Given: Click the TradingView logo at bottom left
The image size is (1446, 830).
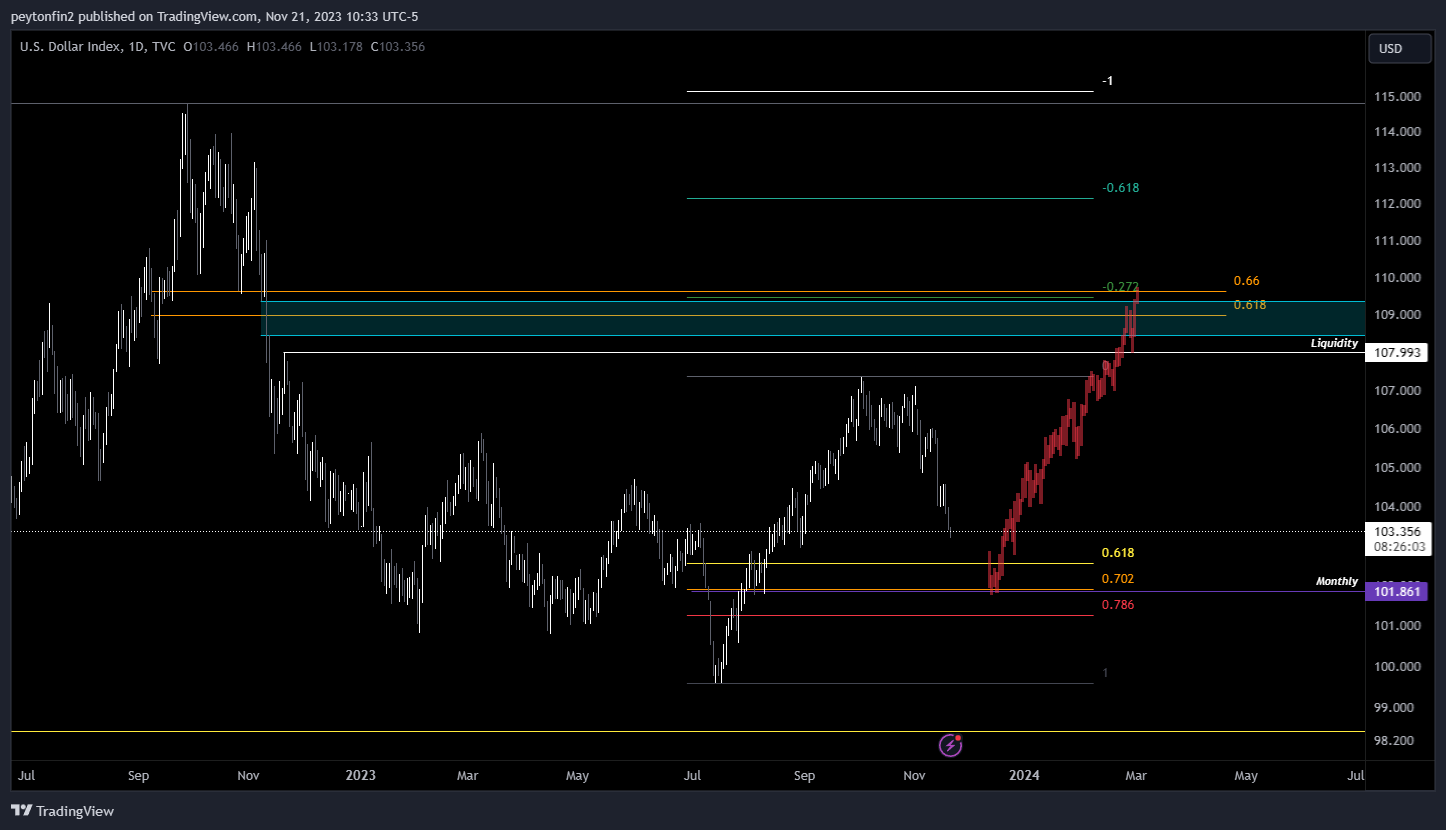Looking at the screenshot, I should click(x=62, y=811).
